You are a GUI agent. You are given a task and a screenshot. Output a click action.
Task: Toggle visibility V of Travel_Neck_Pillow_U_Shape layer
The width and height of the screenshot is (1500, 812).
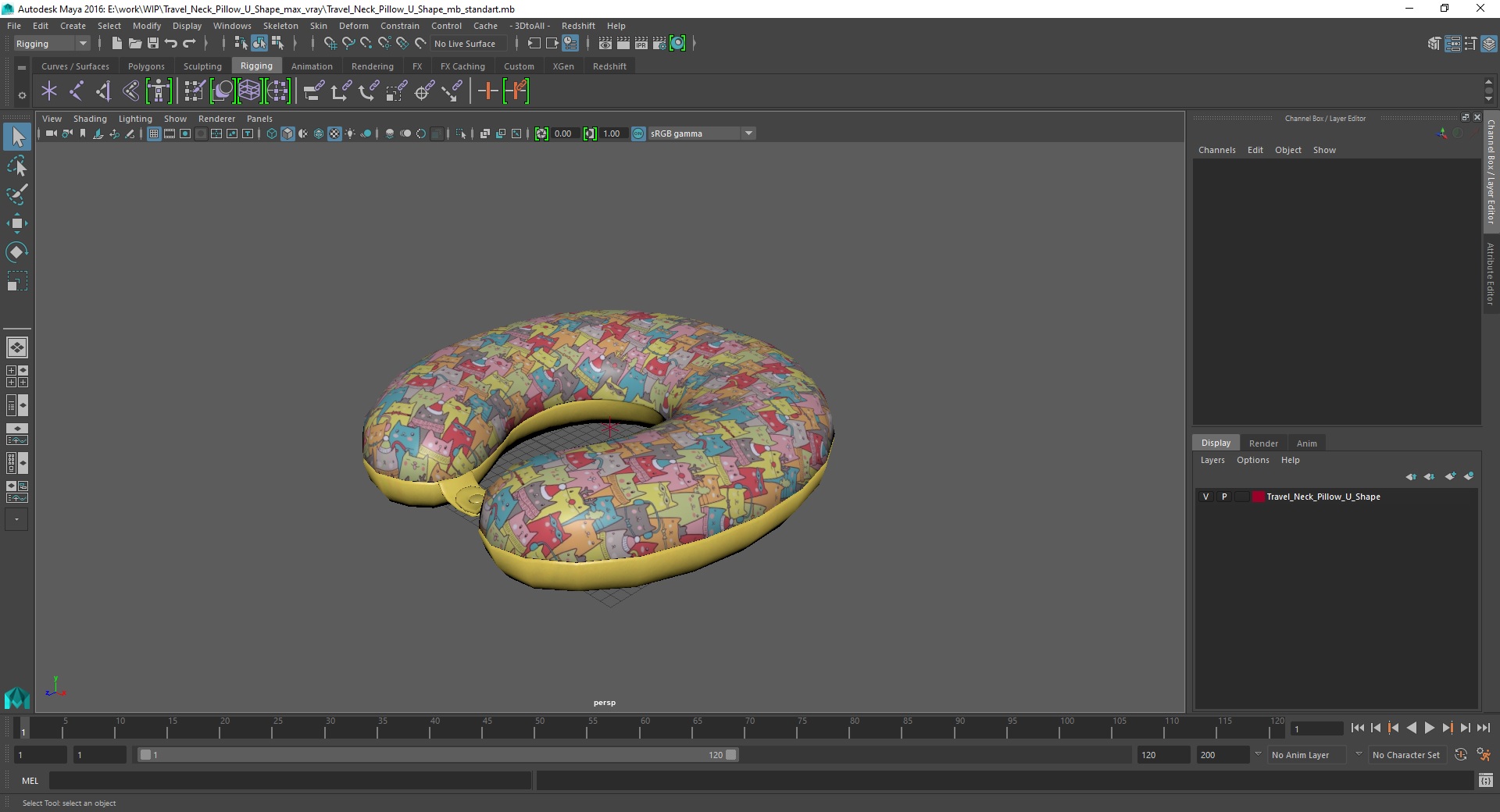pos(1205,497)
